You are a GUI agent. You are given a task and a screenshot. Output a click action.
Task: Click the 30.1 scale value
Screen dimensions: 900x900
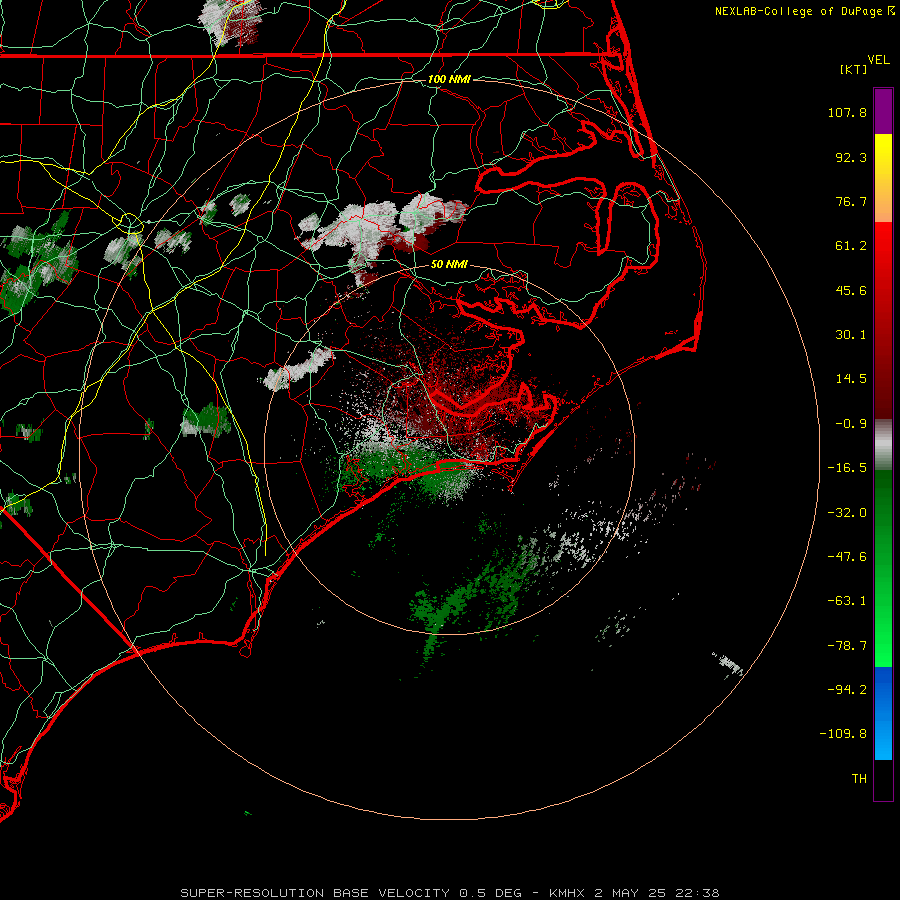[x=851, y=335]
